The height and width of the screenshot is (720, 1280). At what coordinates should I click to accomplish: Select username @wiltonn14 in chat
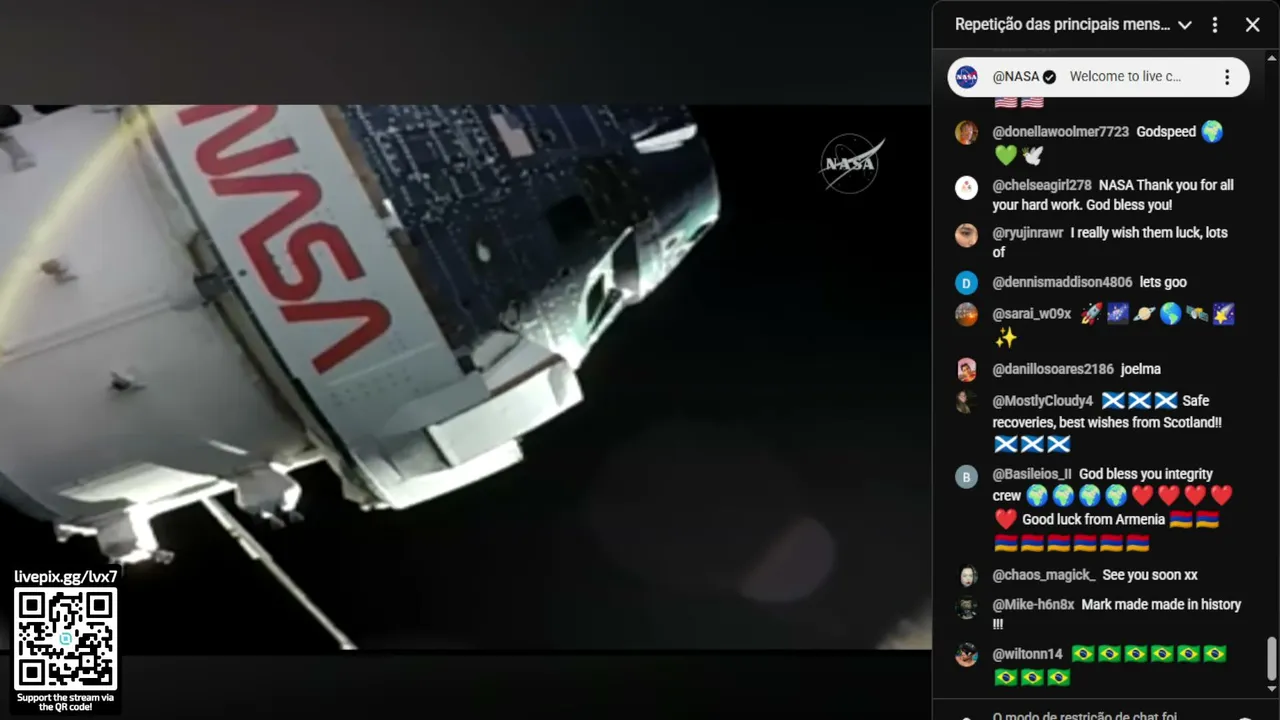(1027, 654)
